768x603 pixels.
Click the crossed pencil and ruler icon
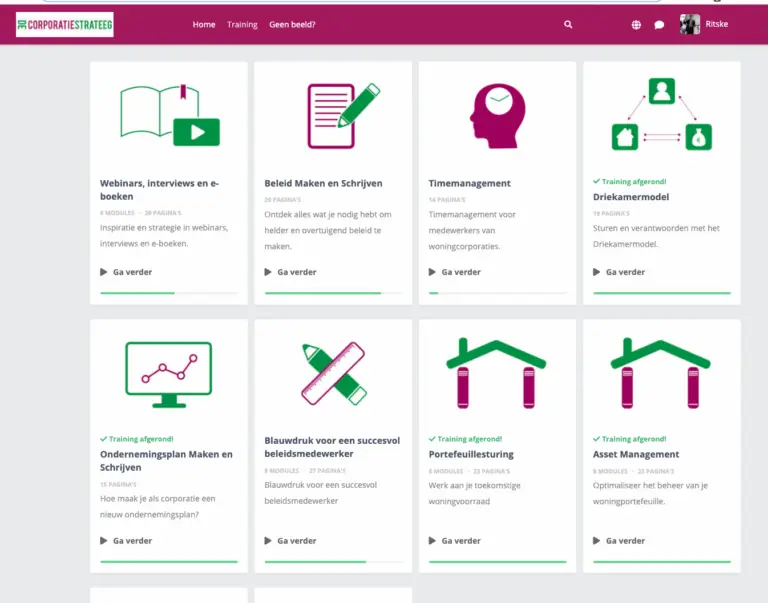333,373
